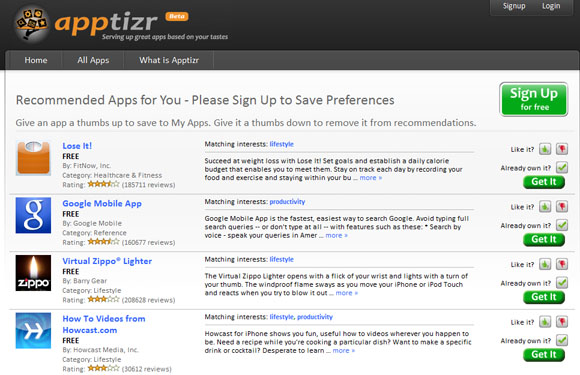Thumbs down Virtual Zippo Lighter
This screenshot has height=375, width=580.
(x=562, y=264)
